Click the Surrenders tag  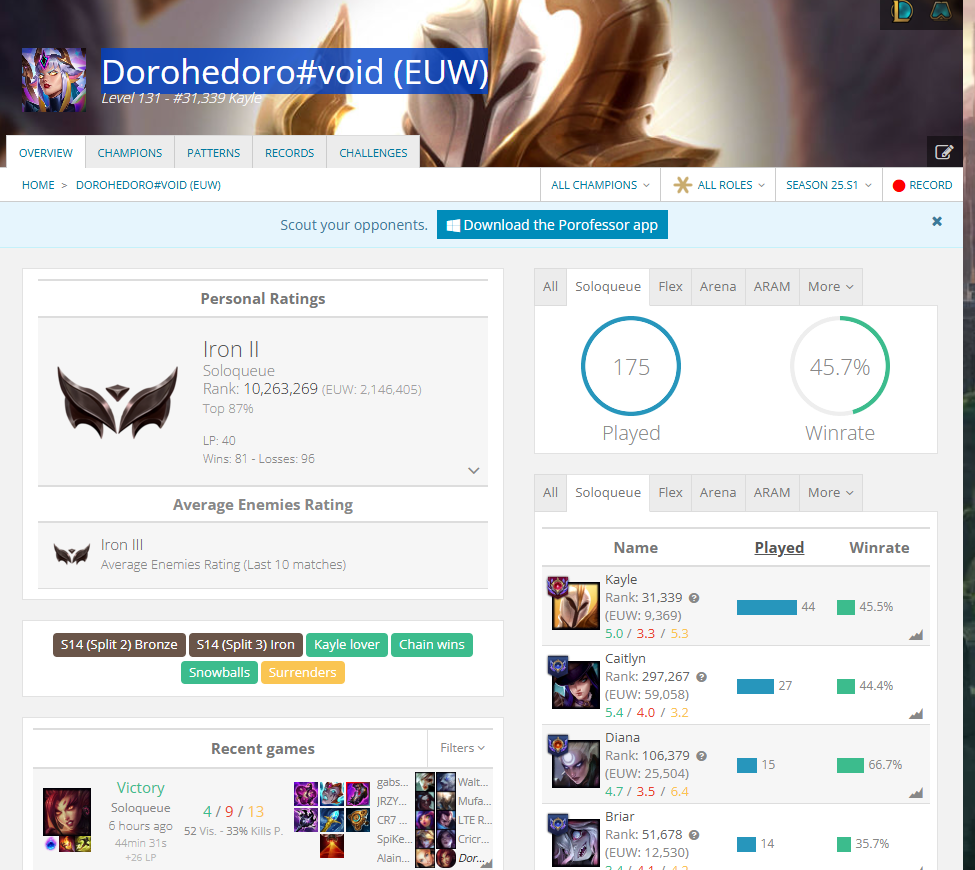click(x=302, y=672)
